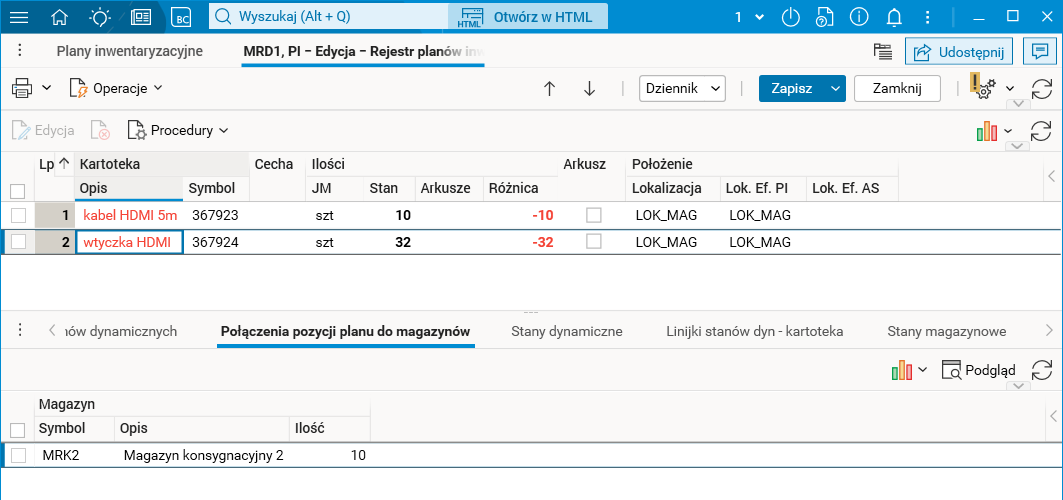Click the Różnica value -32
The width and height of the screenshot is (1063, 500).
(542, 242)
